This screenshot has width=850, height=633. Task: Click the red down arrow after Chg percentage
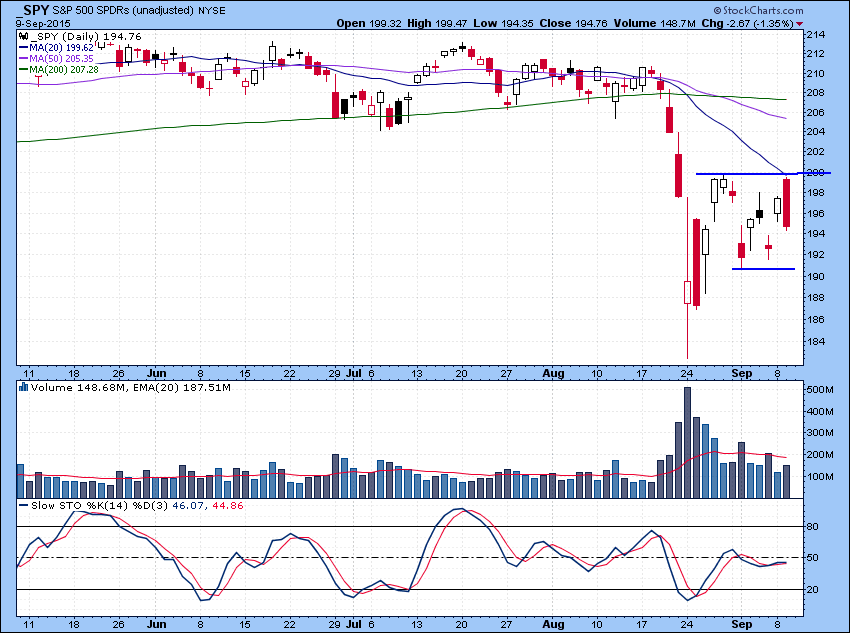pos(800,24)
